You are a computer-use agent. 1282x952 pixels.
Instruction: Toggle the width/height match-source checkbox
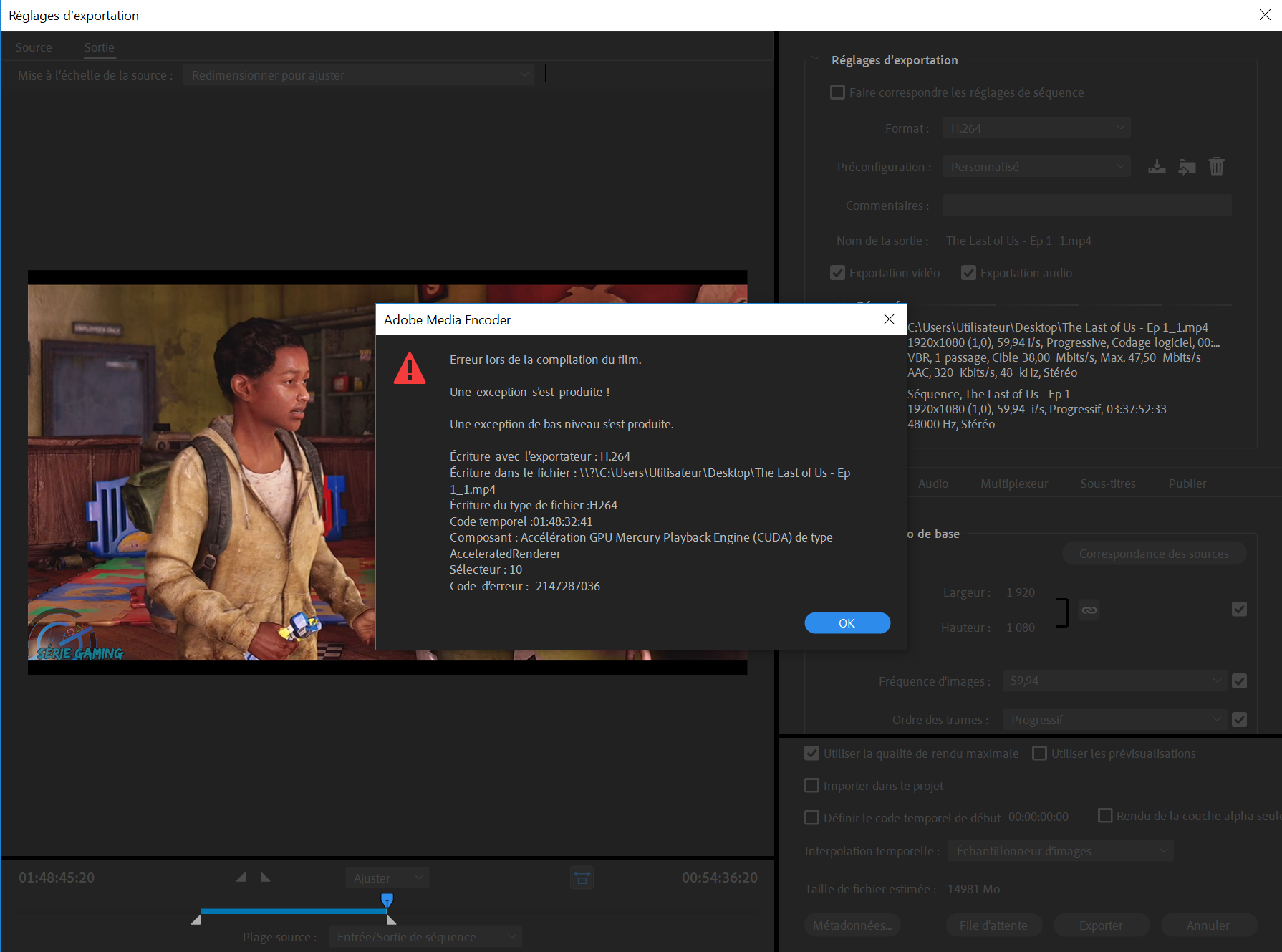coord(1239,610)
